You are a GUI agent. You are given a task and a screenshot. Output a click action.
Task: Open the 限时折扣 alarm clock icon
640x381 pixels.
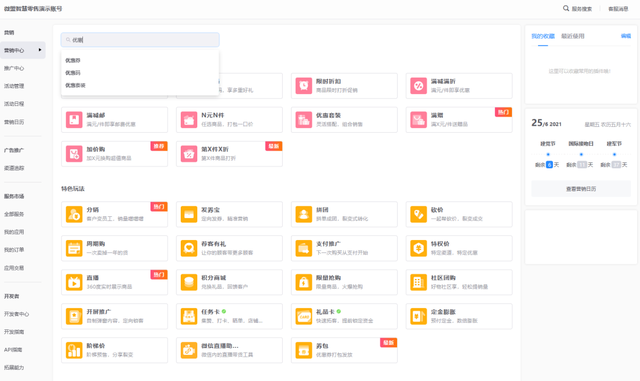[304, 86]
